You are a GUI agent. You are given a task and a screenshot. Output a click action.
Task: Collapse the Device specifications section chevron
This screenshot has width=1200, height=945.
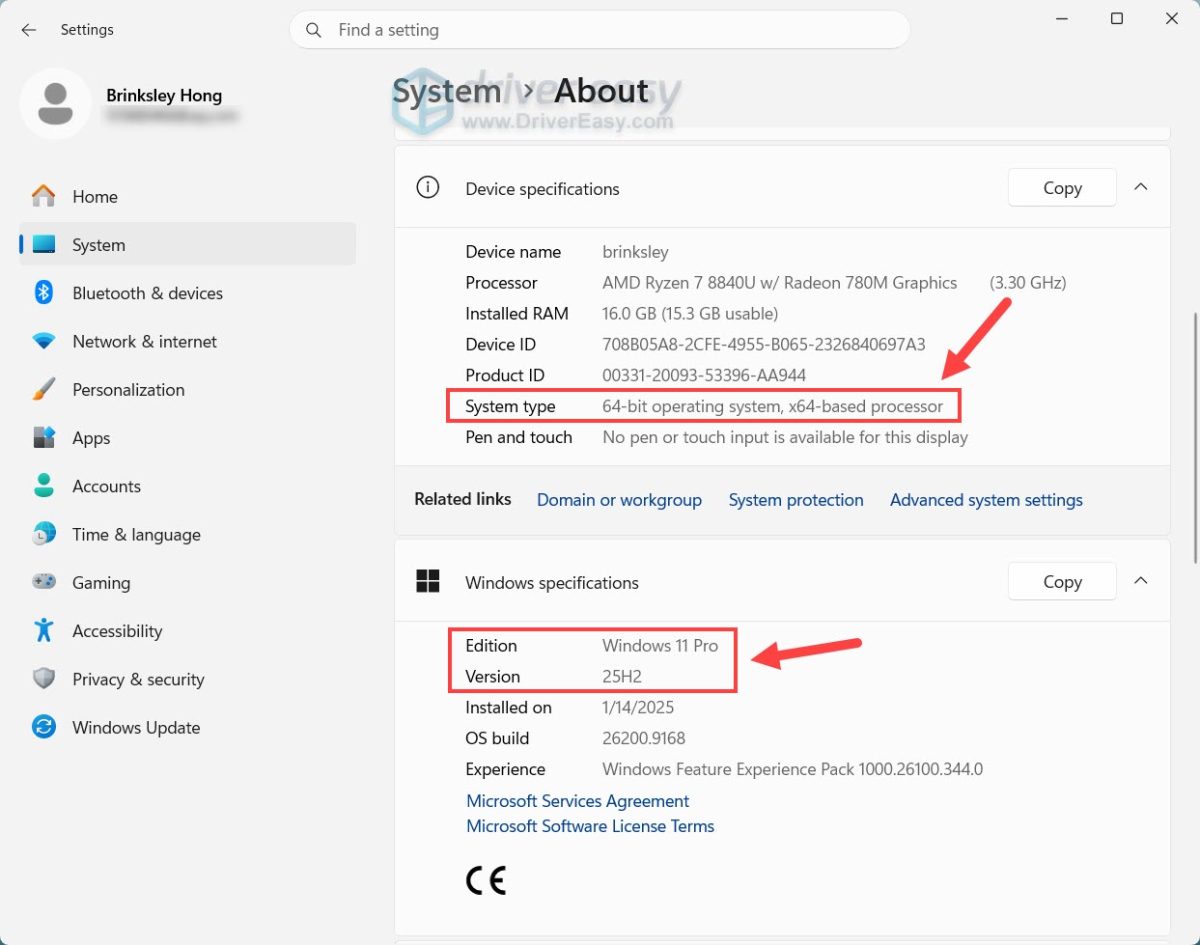click(x=1141, y=187)
